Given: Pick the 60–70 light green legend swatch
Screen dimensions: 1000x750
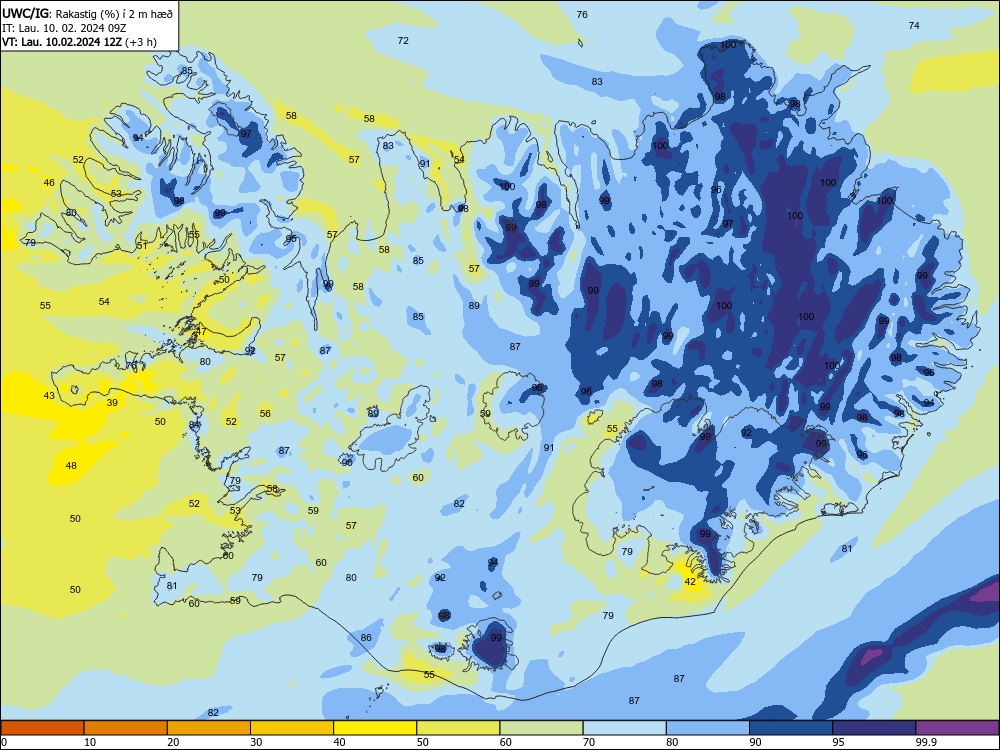Looking at the screenshot, I should (x=541, y=728).
